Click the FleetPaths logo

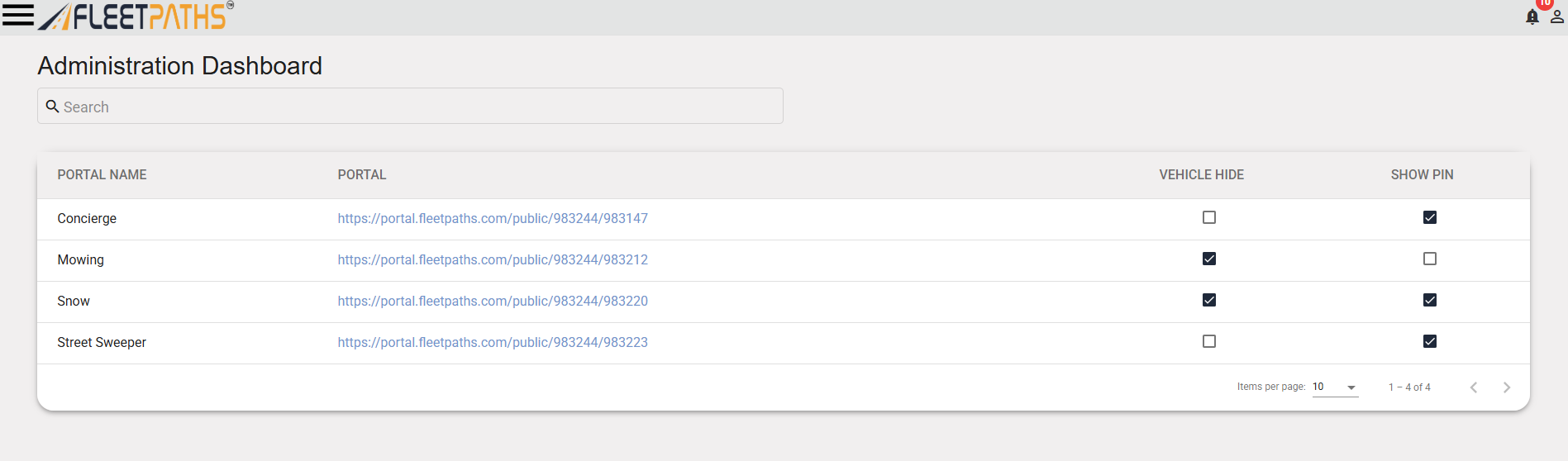click(137, 16)
